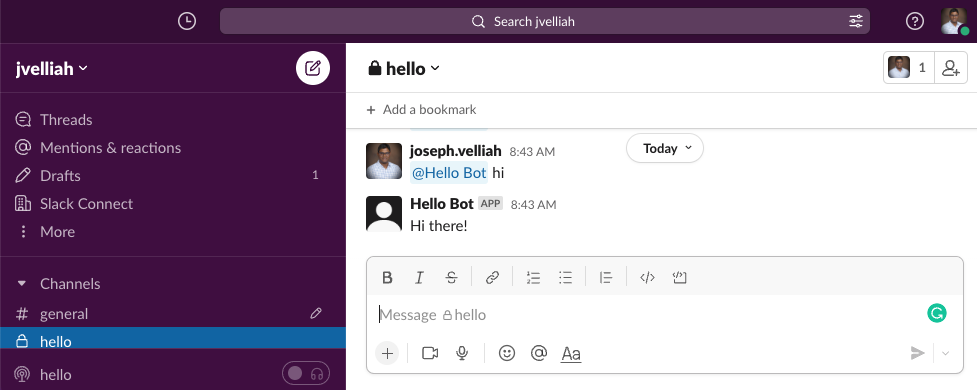This screenshot has width=977, height=390.
Task: Open the help question mark icon
Action: [x=914, y=21]
